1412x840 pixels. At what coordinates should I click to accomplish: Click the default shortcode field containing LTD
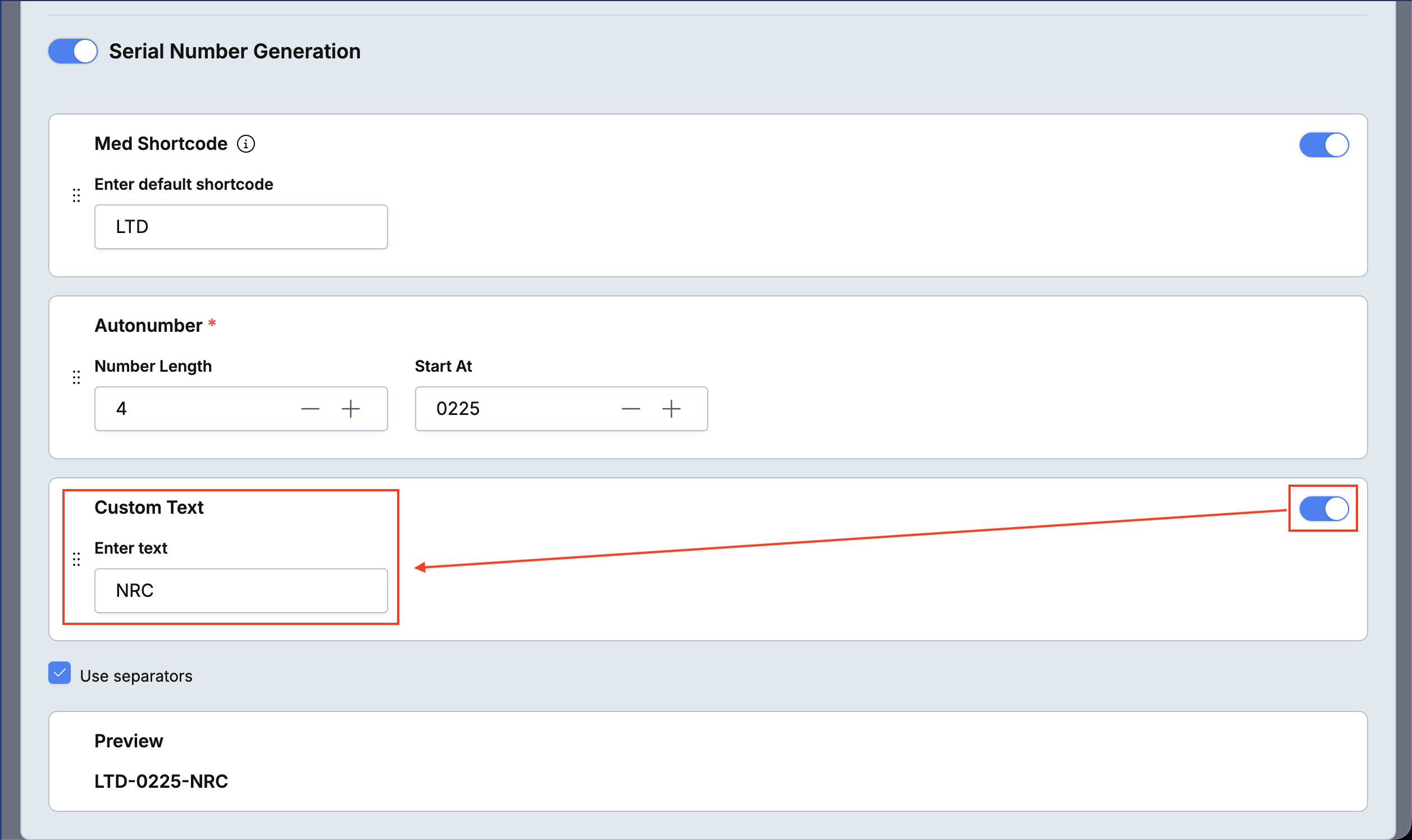click(x=241, y=227)
